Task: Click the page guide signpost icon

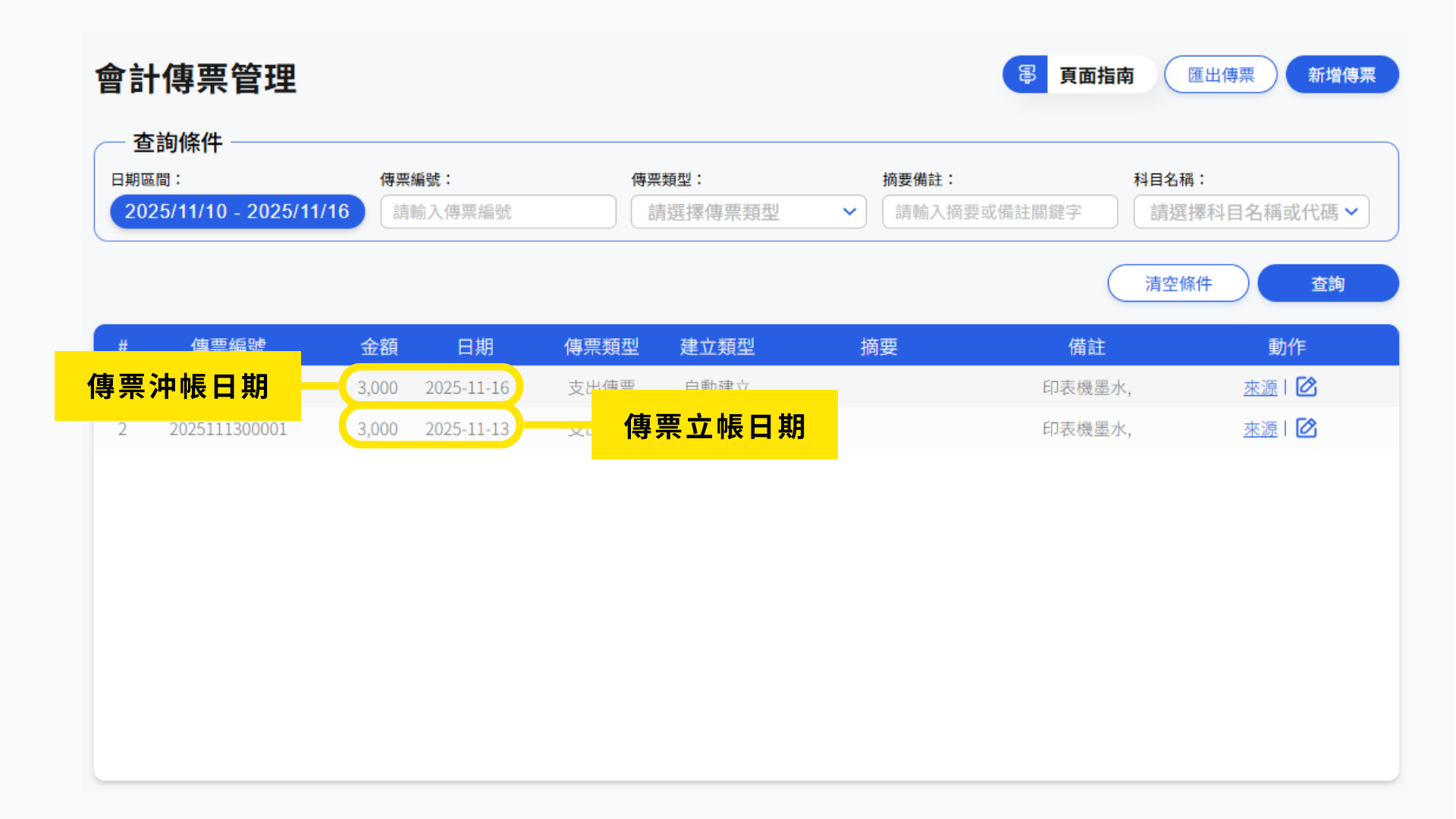Action: [x=1026, y=74]
